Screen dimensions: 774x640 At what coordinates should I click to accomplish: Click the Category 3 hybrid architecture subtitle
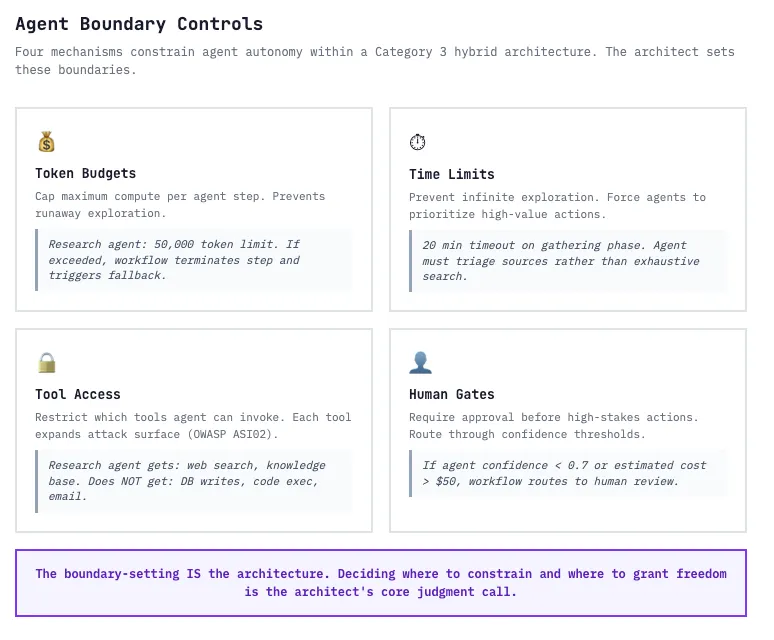[x=375, y=61]
